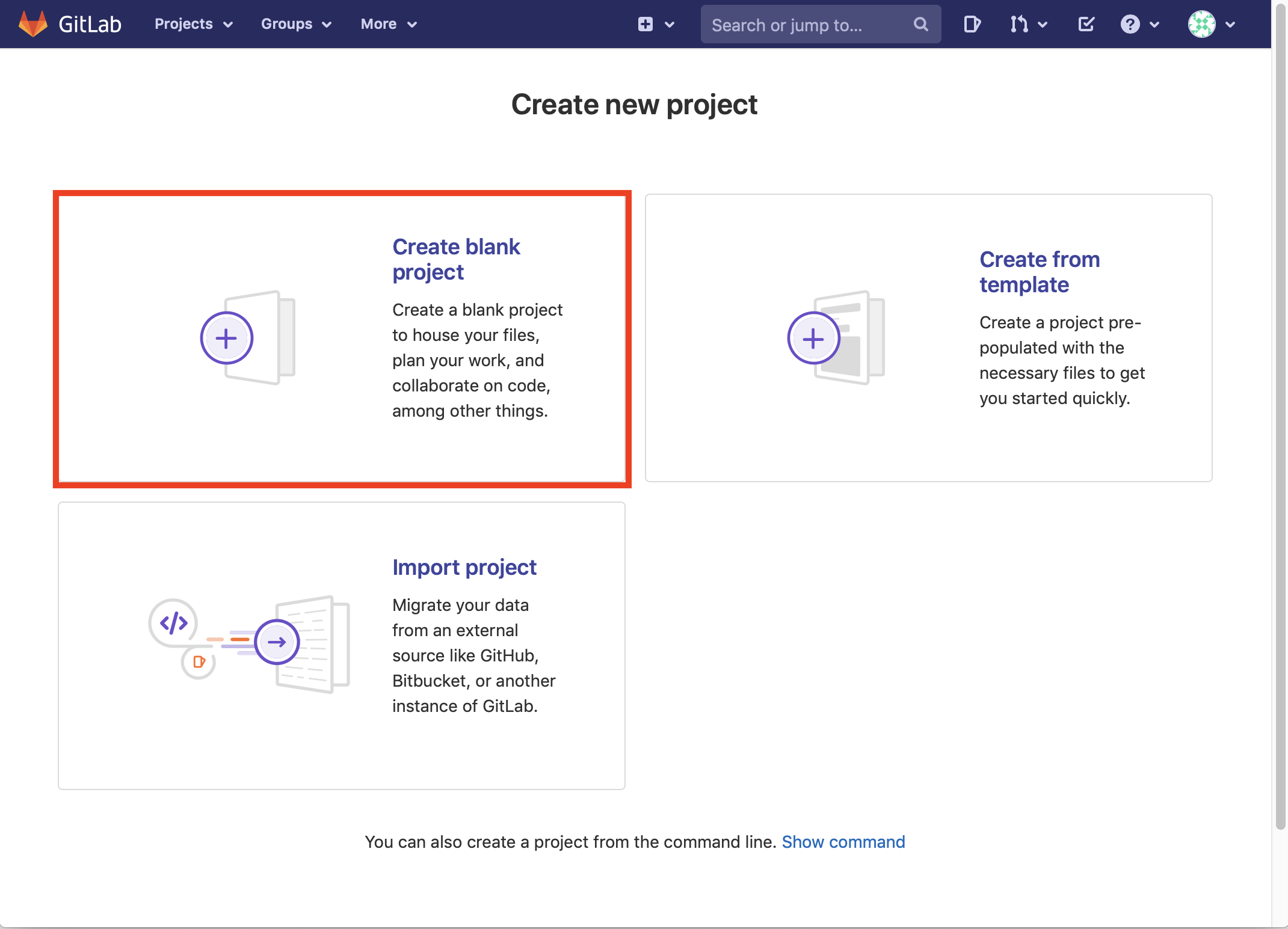Click the Import project heading
The image size is (1288, 929).
(x=464, y=567)
